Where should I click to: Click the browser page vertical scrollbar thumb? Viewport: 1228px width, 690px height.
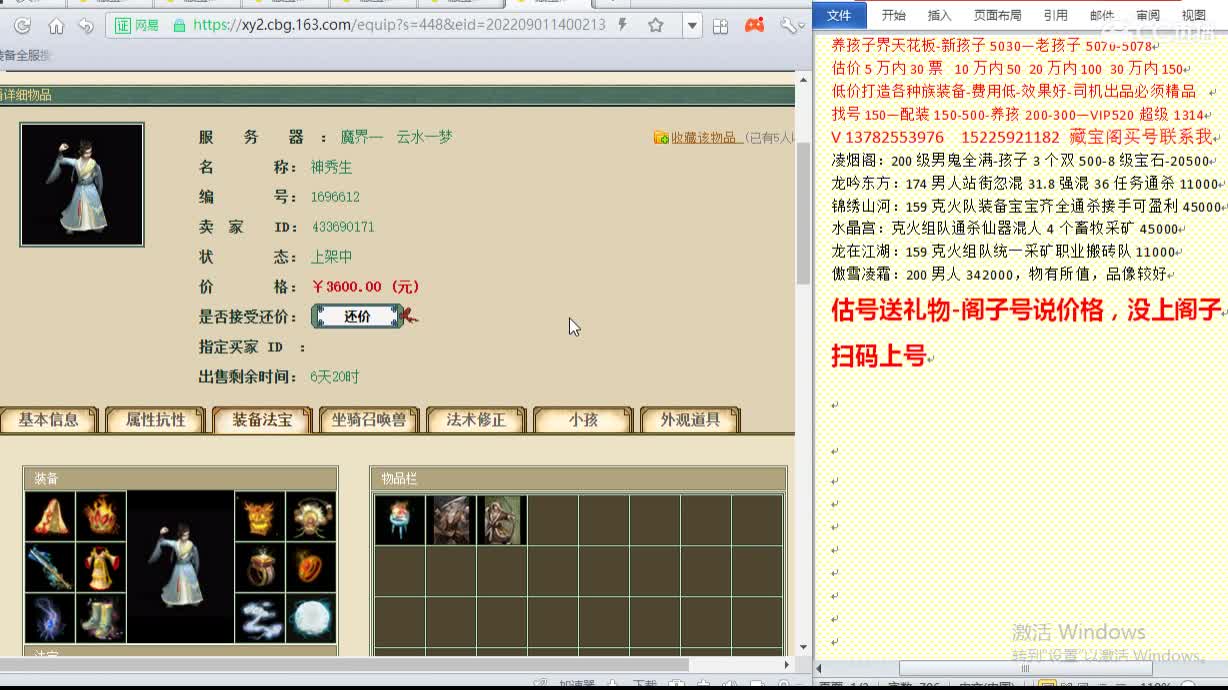(803, 212)
